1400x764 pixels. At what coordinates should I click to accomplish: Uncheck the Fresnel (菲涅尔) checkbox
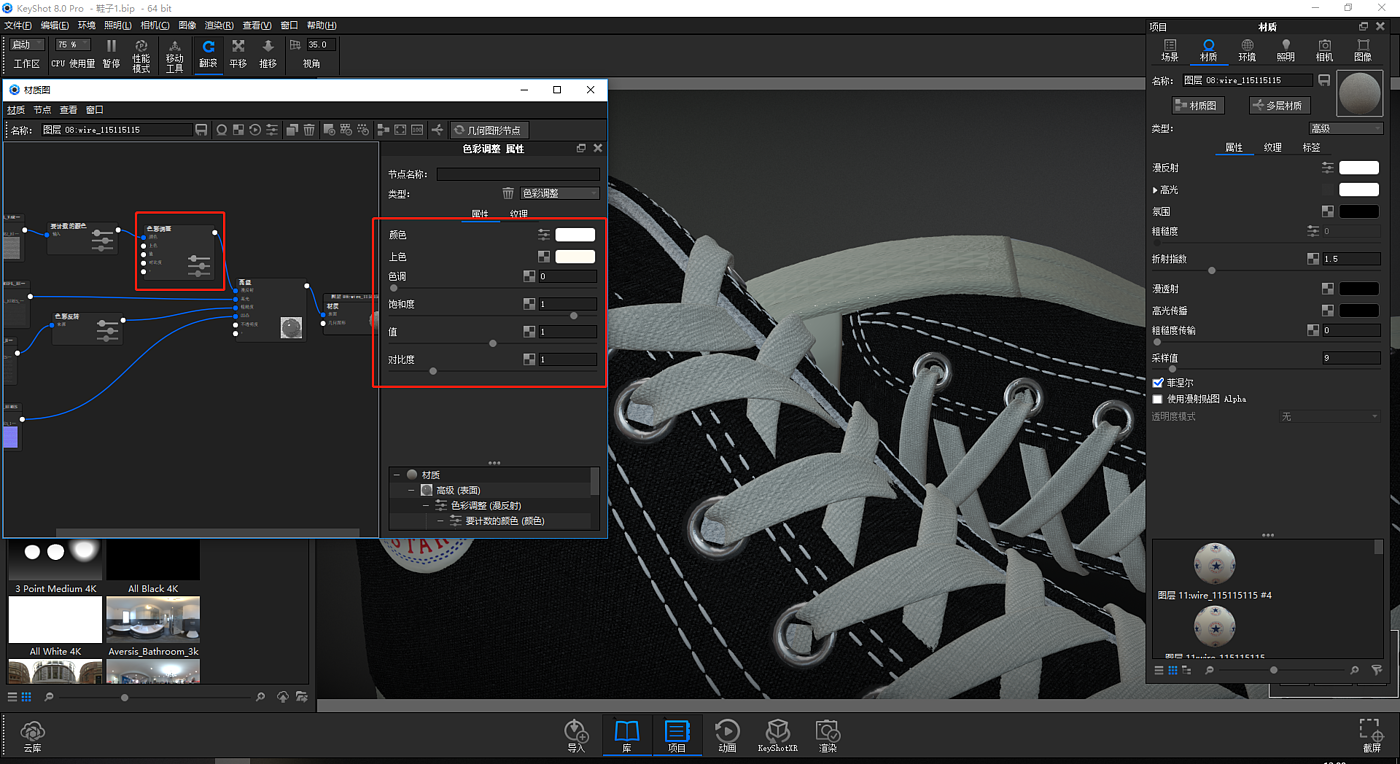pos(1158,383)
